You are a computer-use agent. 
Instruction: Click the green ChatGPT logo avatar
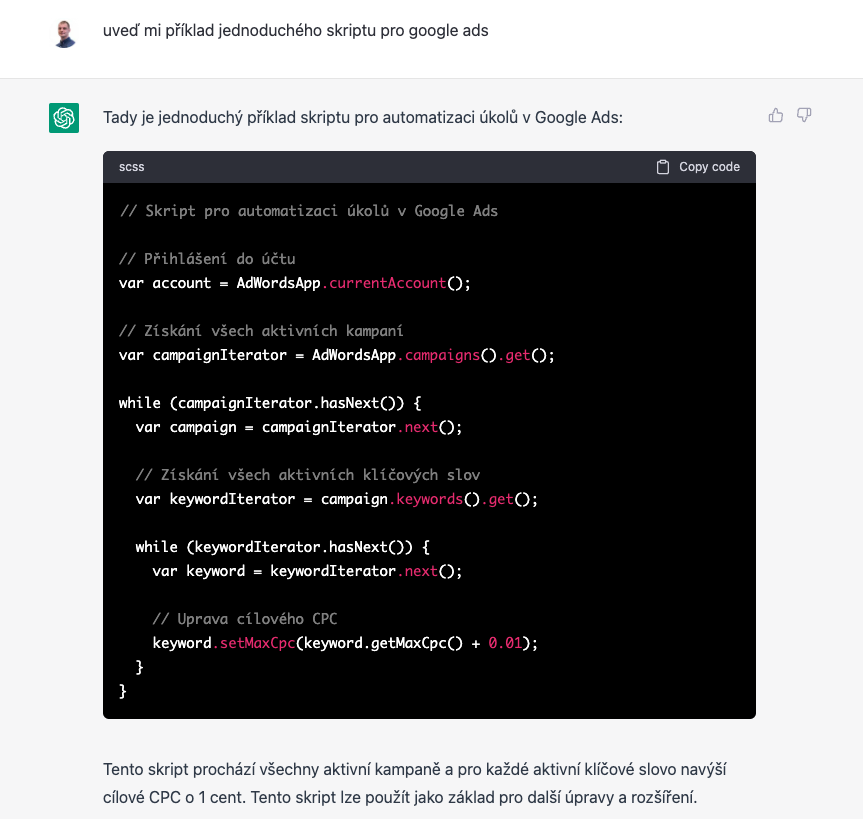(64, 118)
